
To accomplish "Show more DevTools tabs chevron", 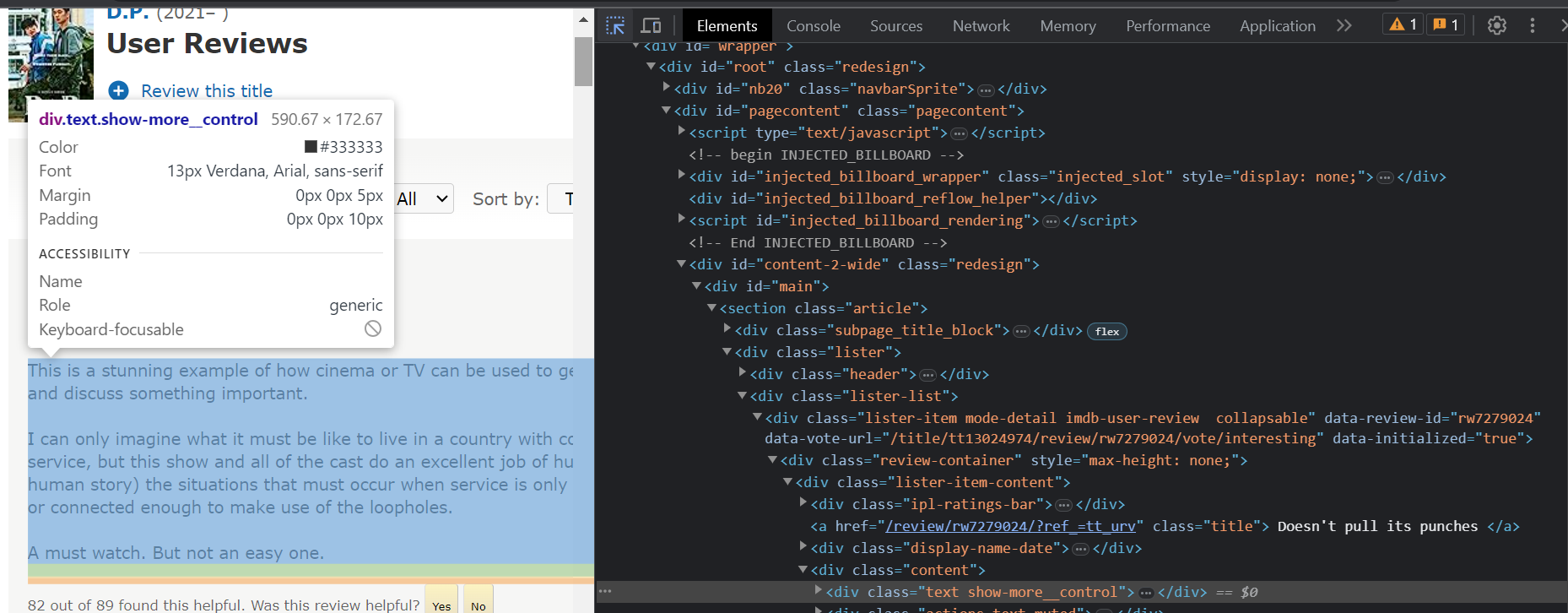I will pyautogui.click(x=1344, y=25).
